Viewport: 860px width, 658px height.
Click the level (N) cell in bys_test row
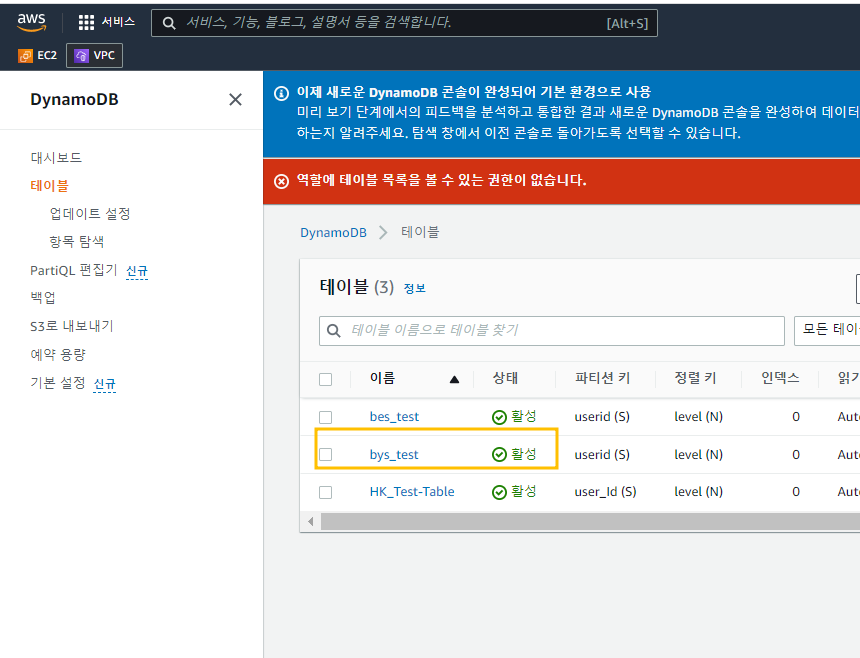(699, 455)
